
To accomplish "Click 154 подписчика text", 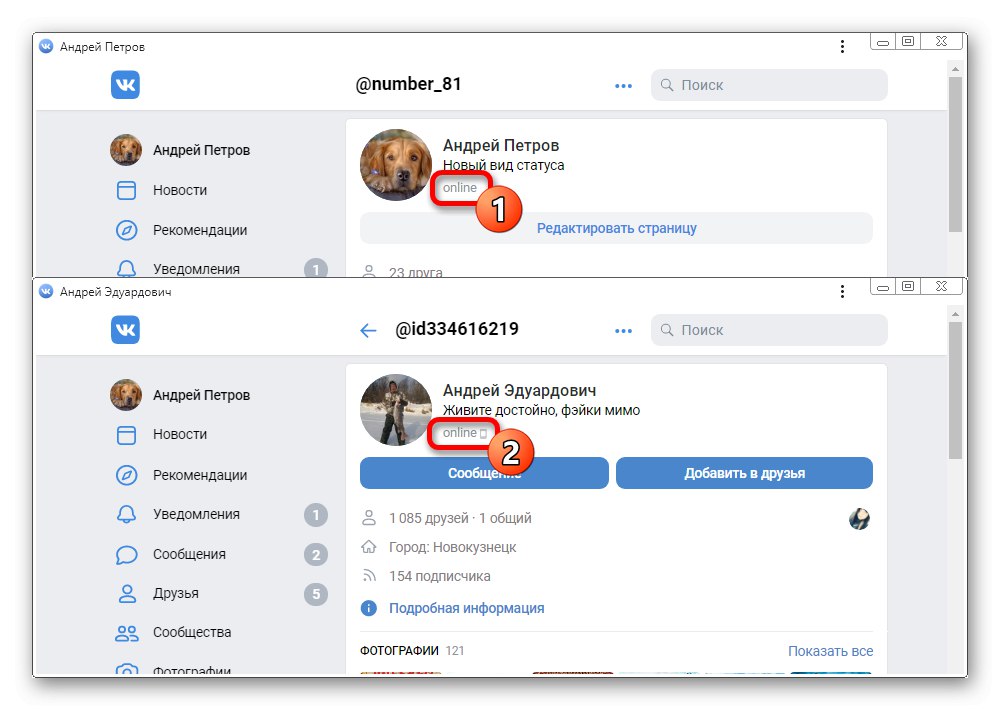I will 439,576.
